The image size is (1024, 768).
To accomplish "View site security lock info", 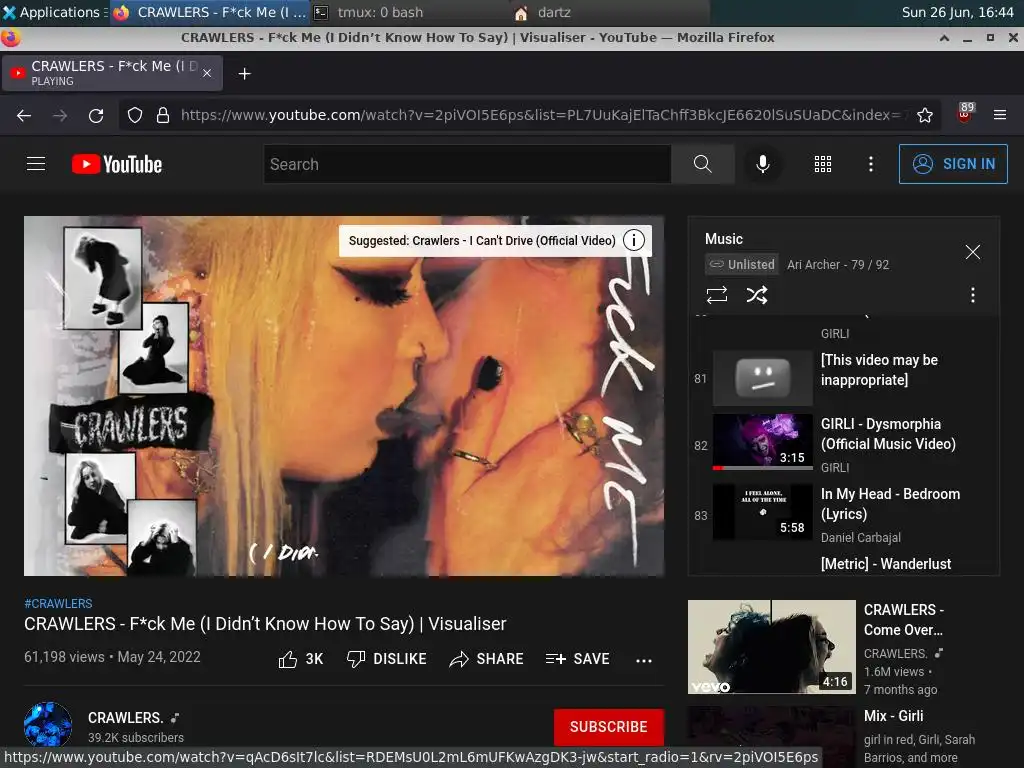I will [163, 116].
